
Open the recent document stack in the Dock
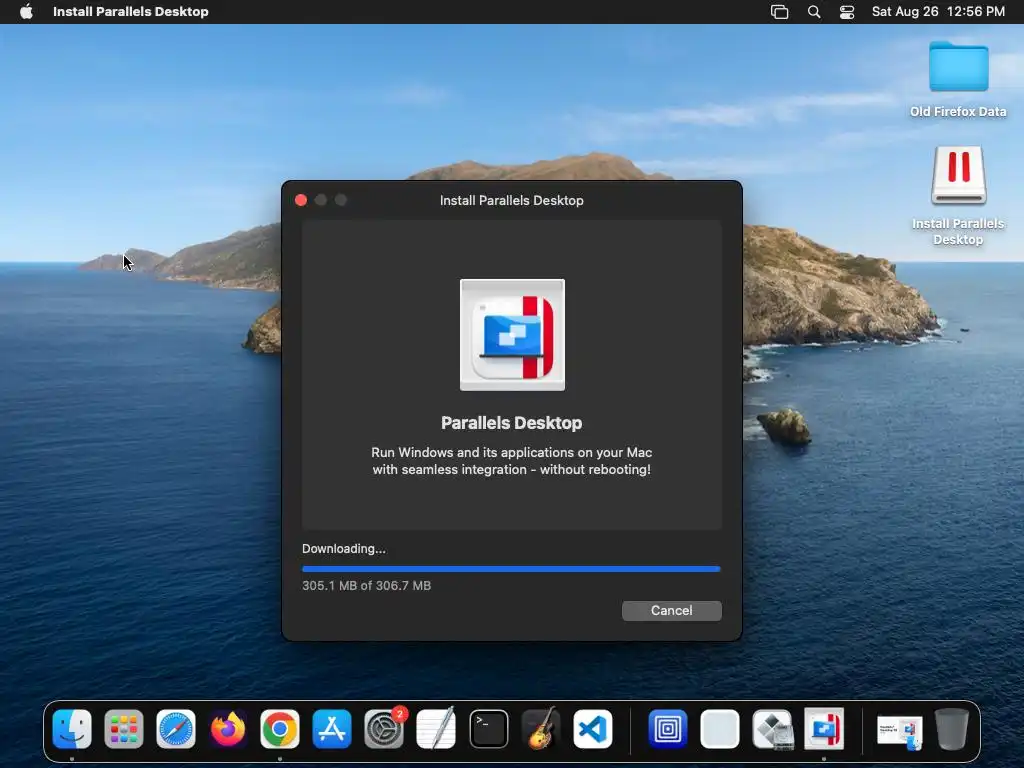[x=899, y=731]
